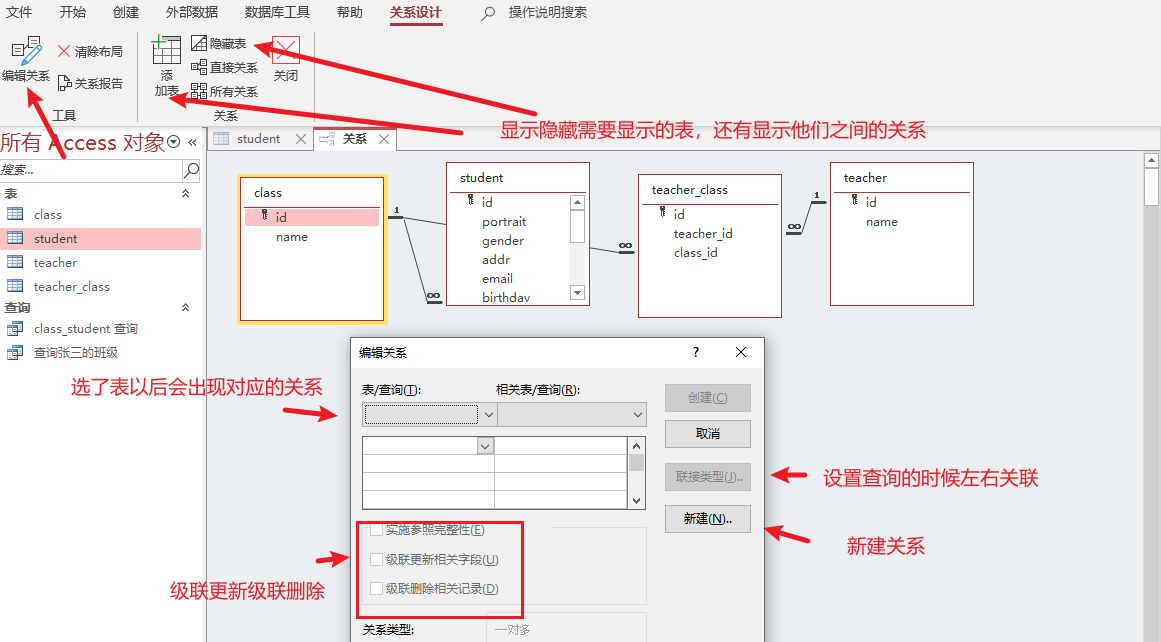Select the teacher table icon in navigation
Image resolution: width=1161 pixels, height=642 pixels.
click(15, 262)
